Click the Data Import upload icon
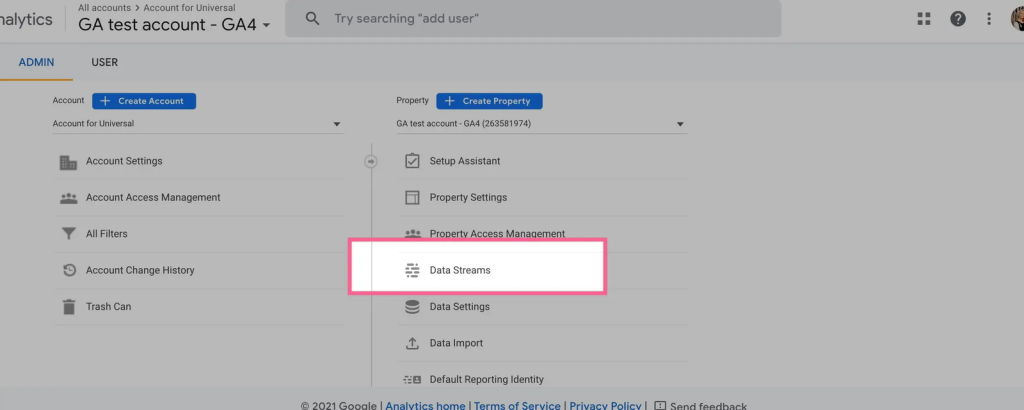1024x410 pixels. [412, 343]
